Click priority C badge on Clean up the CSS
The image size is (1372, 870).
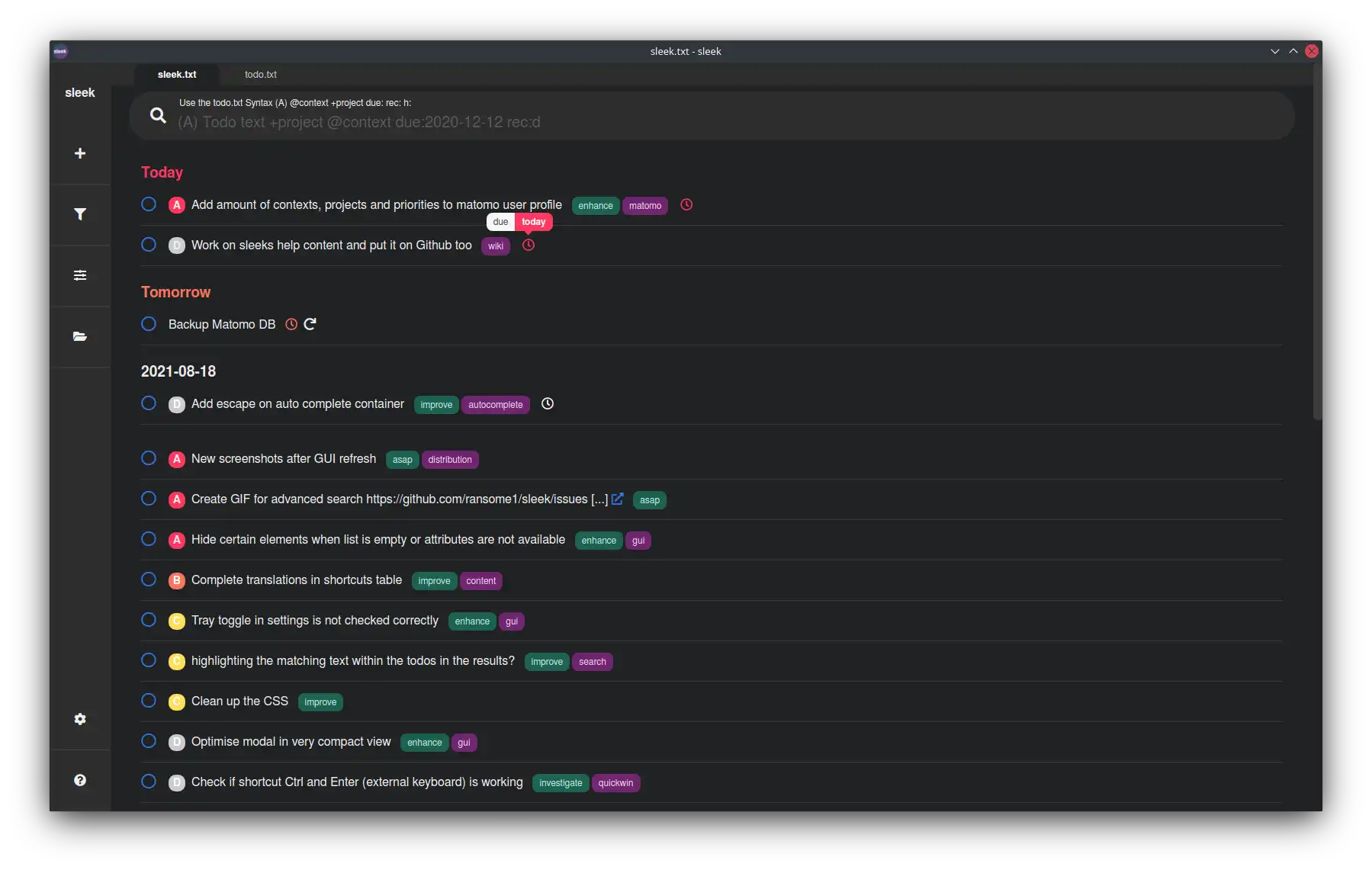pos(177,701)
